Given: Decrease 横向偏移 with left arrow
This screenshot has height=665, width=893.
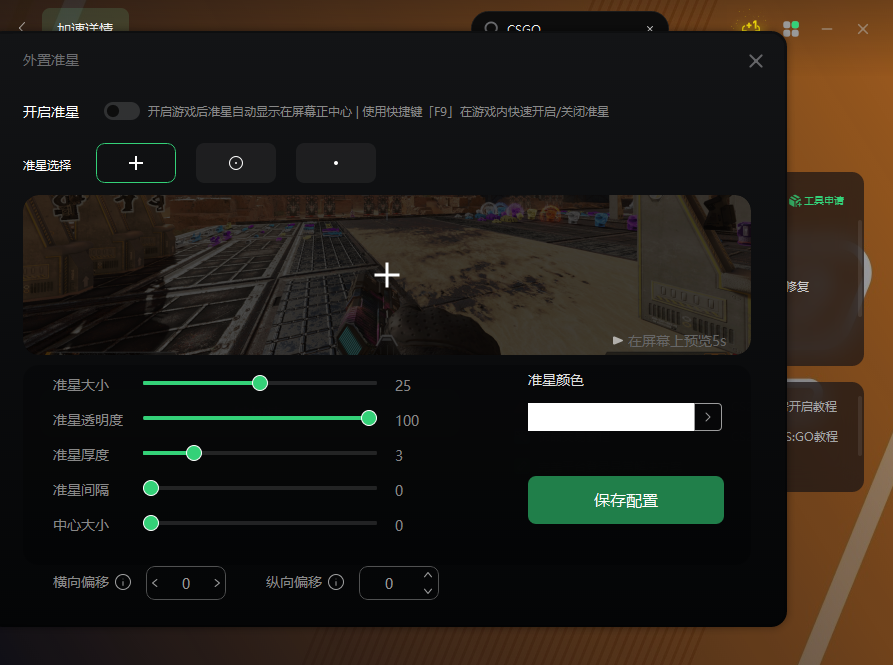Looking at the screenshot, I should point(155,583).
